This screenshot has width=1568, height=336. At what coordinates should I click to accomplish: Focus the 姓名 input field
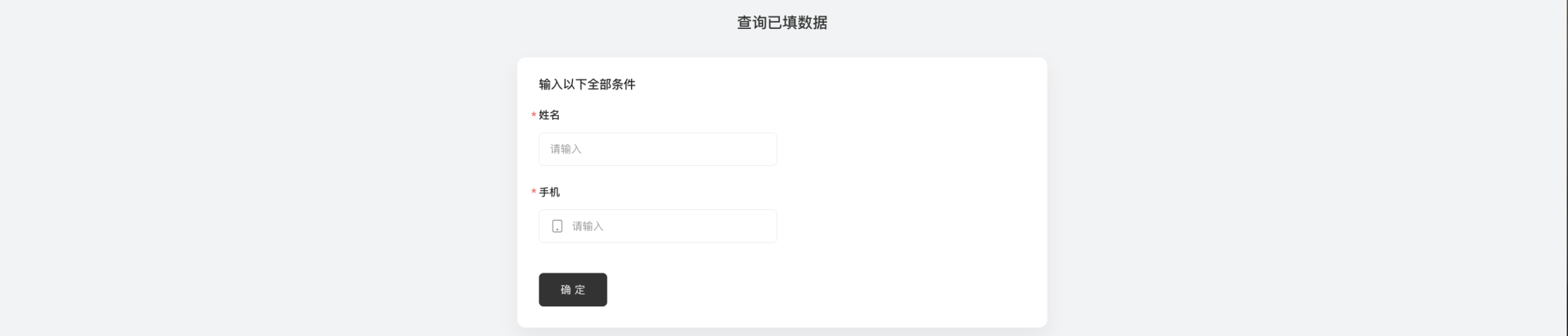(x=658, y=149)
